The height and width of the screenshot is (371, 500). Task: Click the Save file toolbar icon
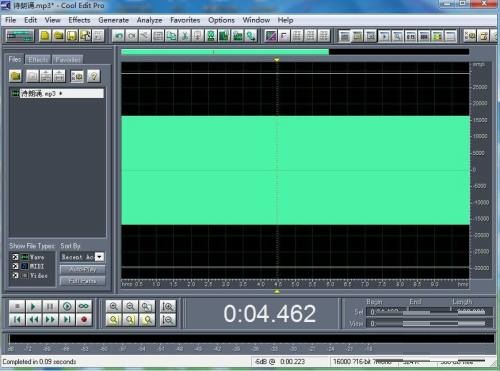(x=72, y=36)
